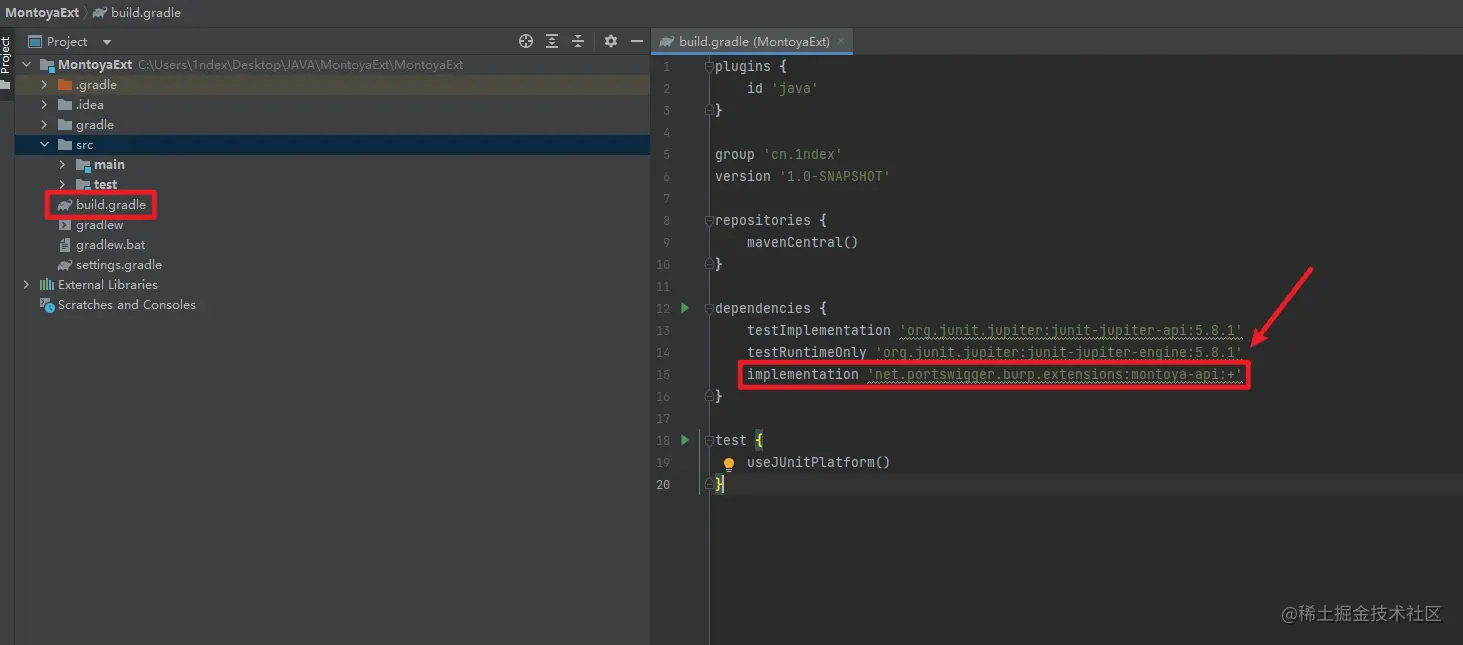1463x645 pixels.
Task: Collapse the MontoyaExt root project node
Action: pos(26,65)
